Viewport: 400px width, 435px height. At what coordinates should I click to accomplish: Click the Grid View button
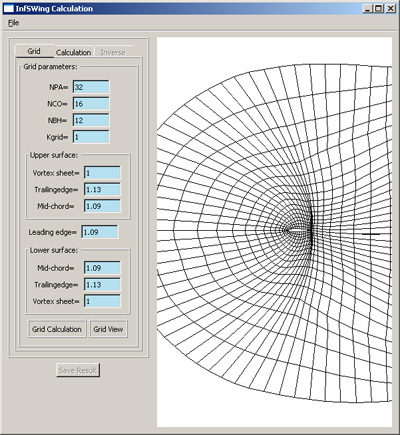pyautogui.click(x=108, y=329)
